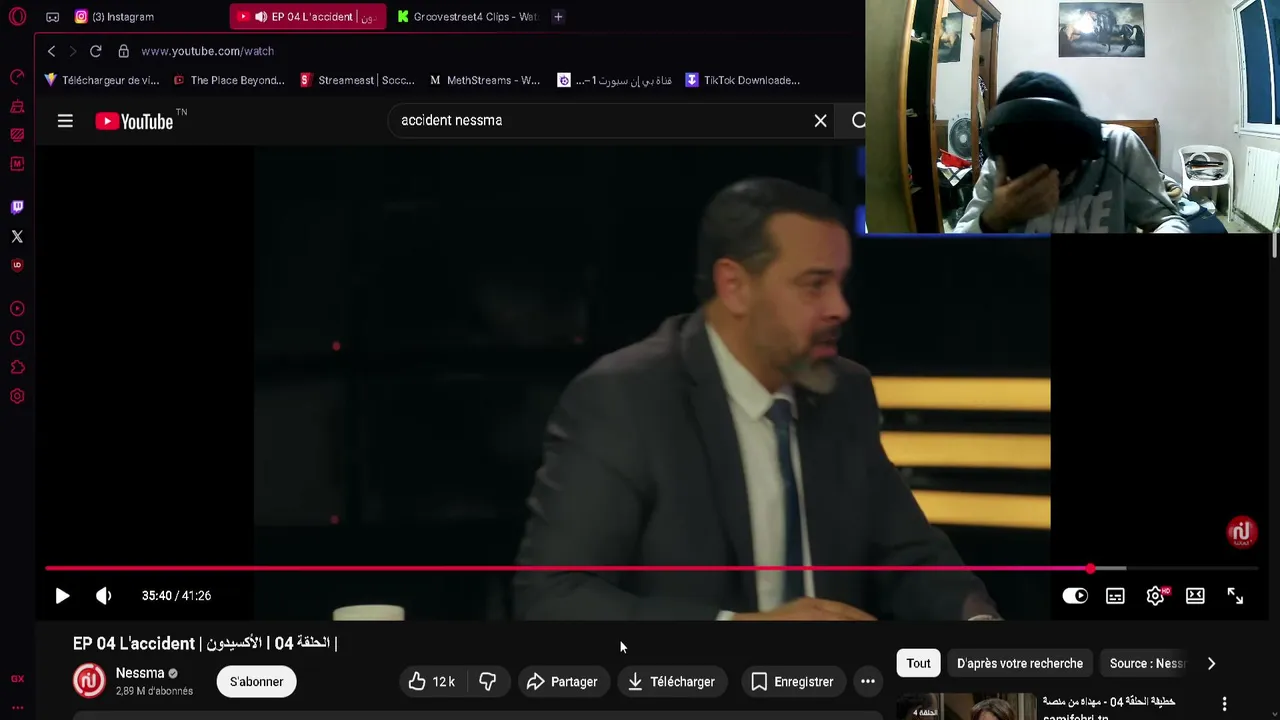Toggle subtitles/closed captions button
The height and width of the screenshot is (720, 1280).
tap(1115, 596)
